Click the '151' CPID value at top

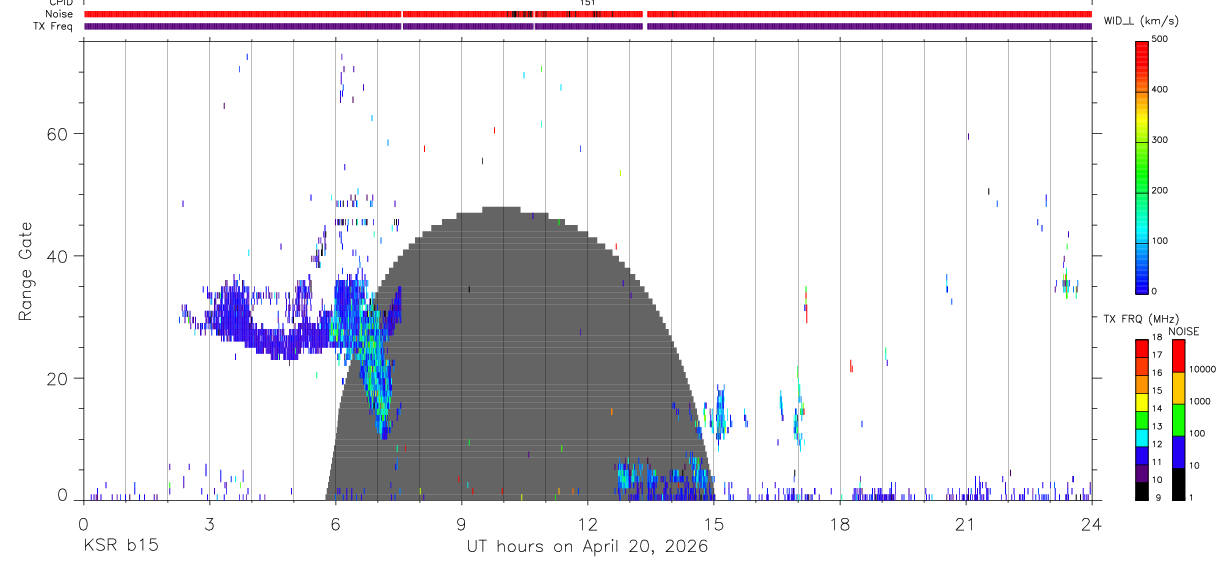tap(588, 3)
